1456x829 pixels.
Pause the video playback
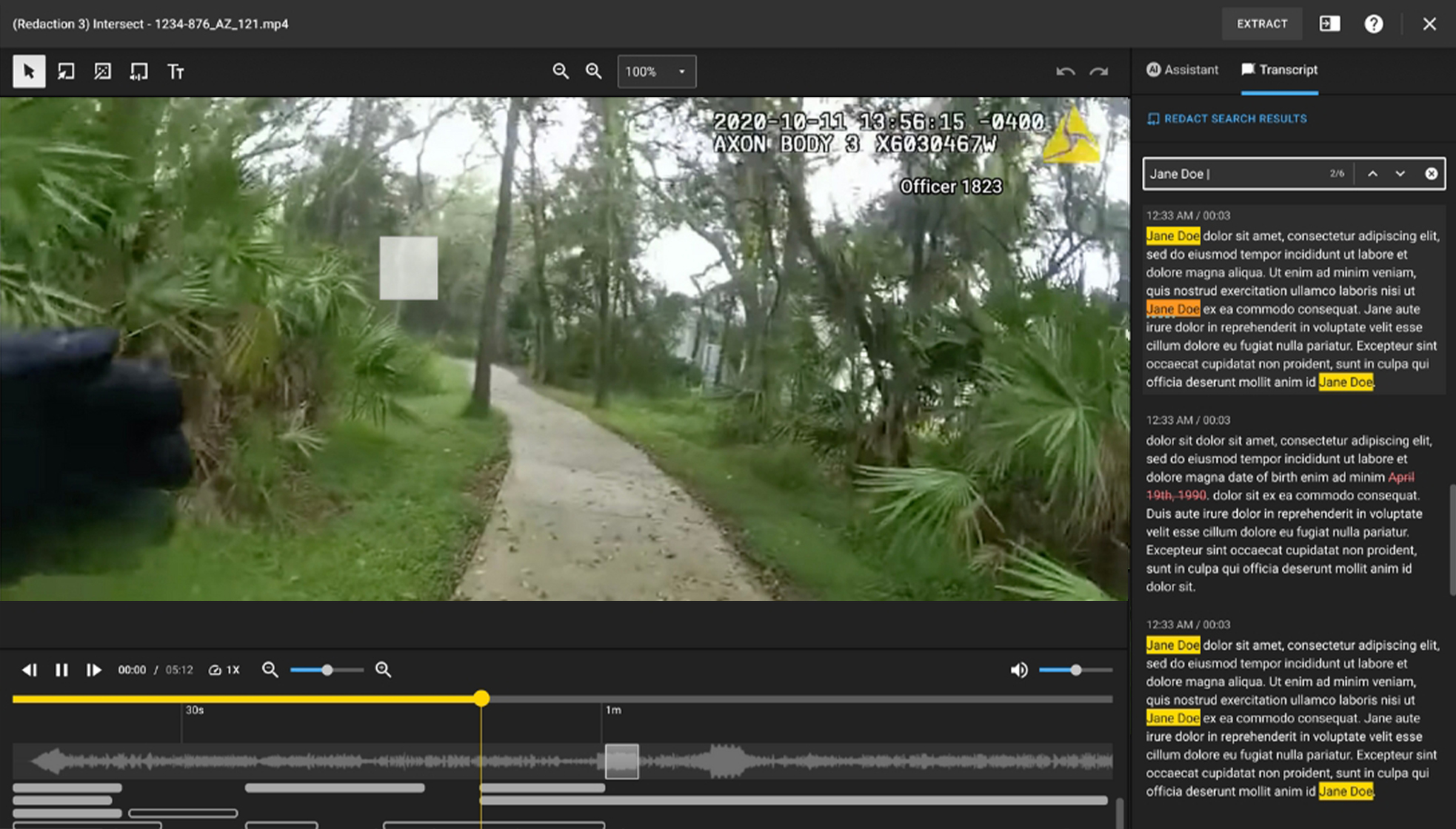pyautogui.click(x=61, y=670)
